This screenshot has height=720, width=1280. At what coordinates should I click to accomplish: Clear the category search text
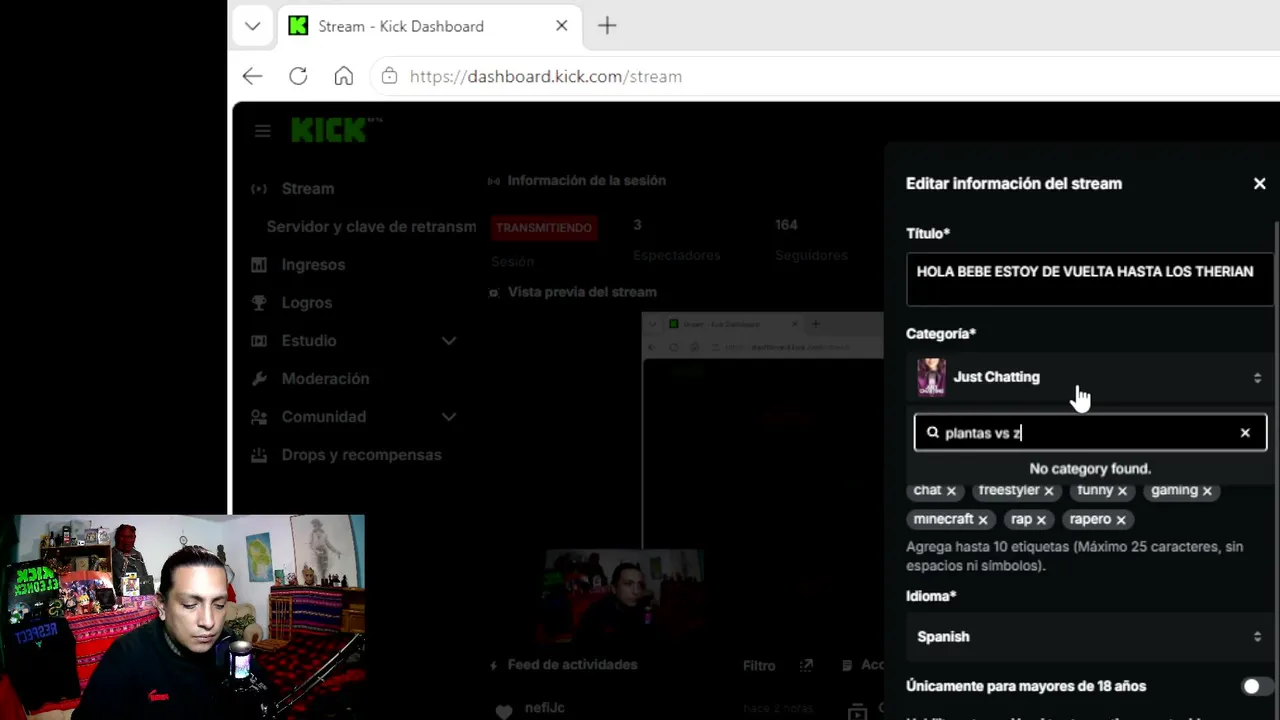tap(1245, 433)
